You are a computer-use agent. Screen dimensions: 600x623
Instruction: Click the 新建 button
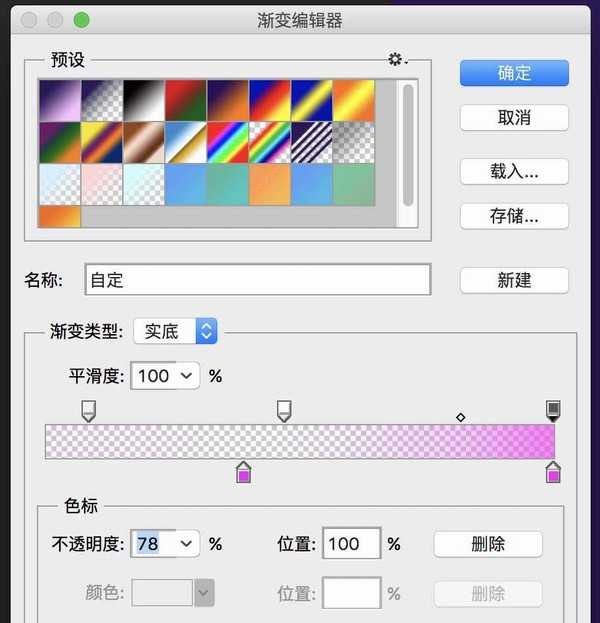pos(514,281)
